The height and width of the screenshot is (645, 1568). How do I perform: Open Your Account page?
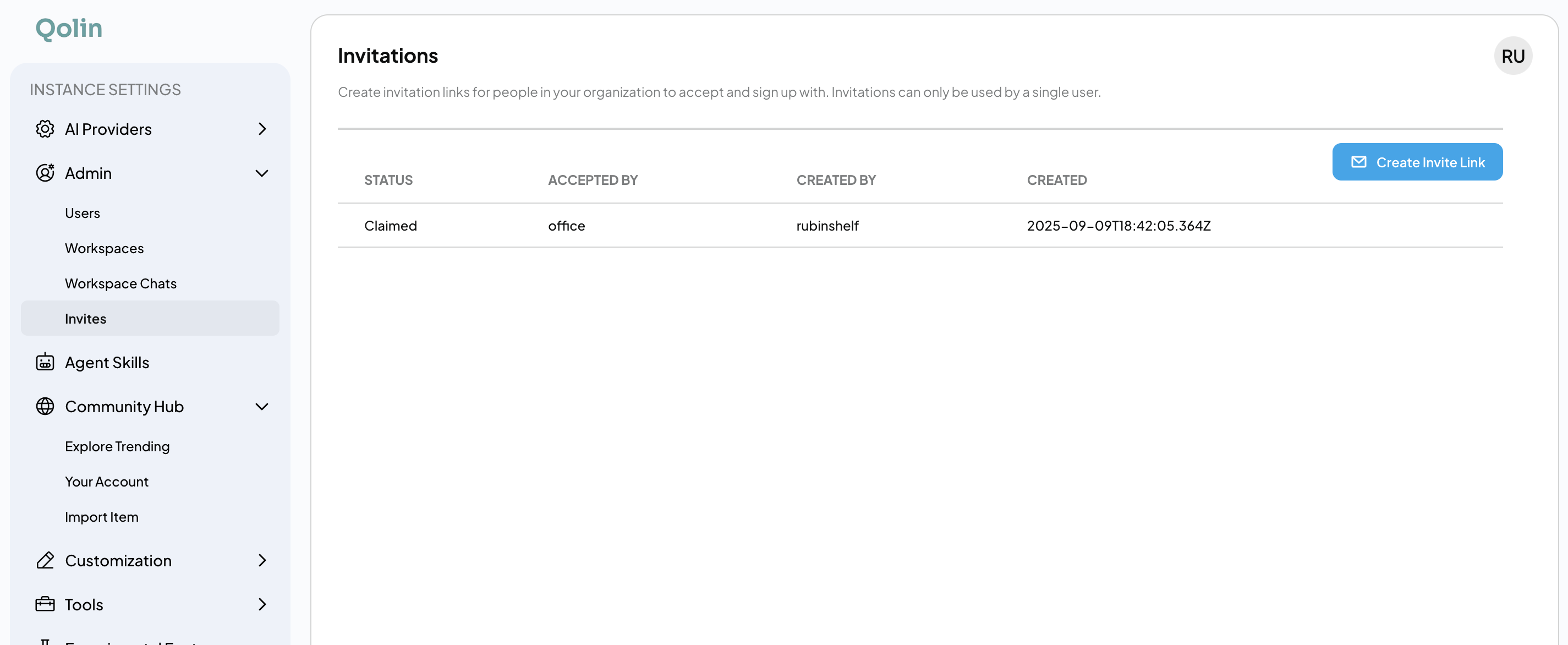click(107, 481)
